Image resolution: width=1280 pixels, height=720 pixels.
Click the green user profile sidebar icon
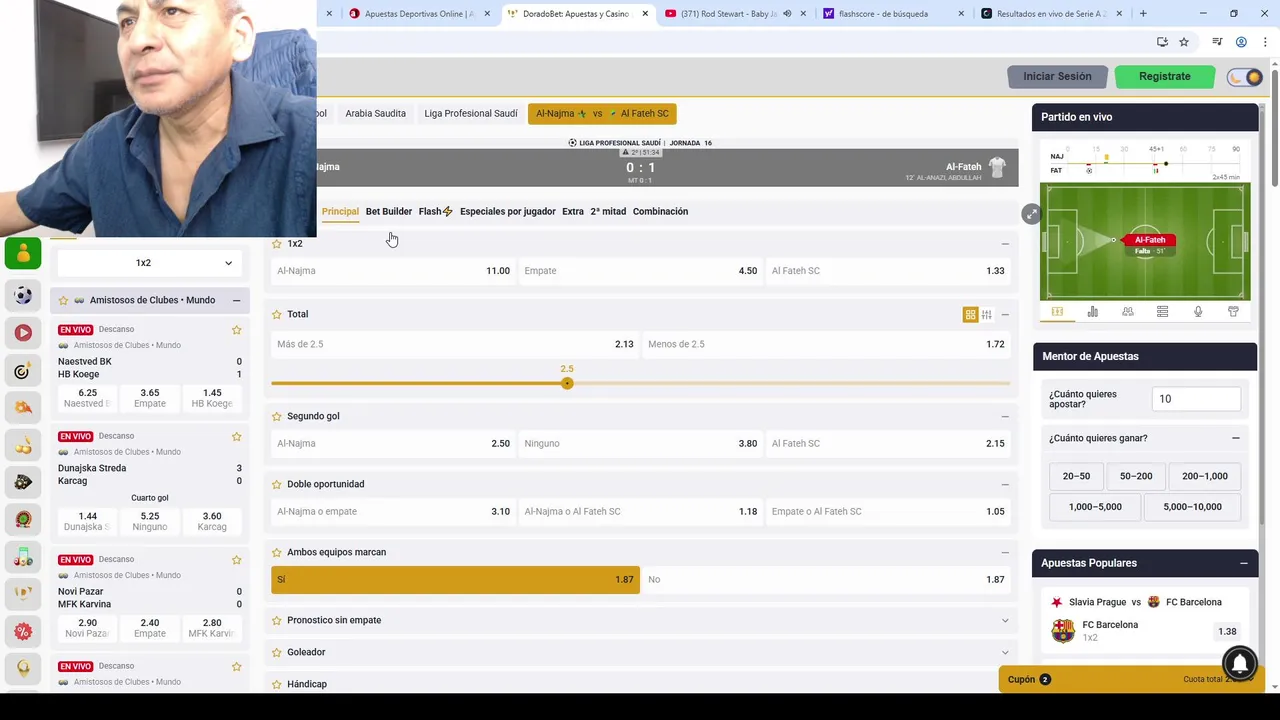point(23,254)
